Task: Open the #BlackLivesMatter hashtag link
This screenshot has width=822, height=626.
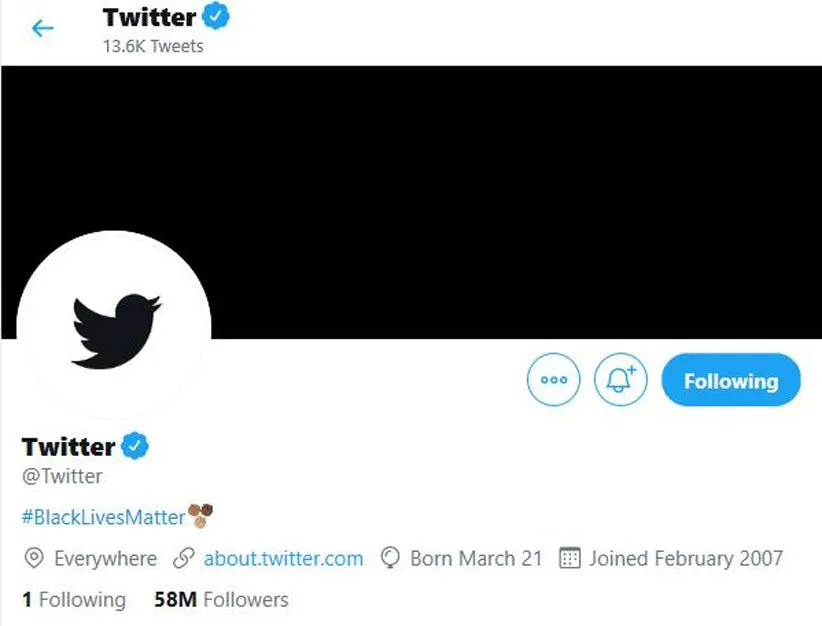Action: coord(103,517)
